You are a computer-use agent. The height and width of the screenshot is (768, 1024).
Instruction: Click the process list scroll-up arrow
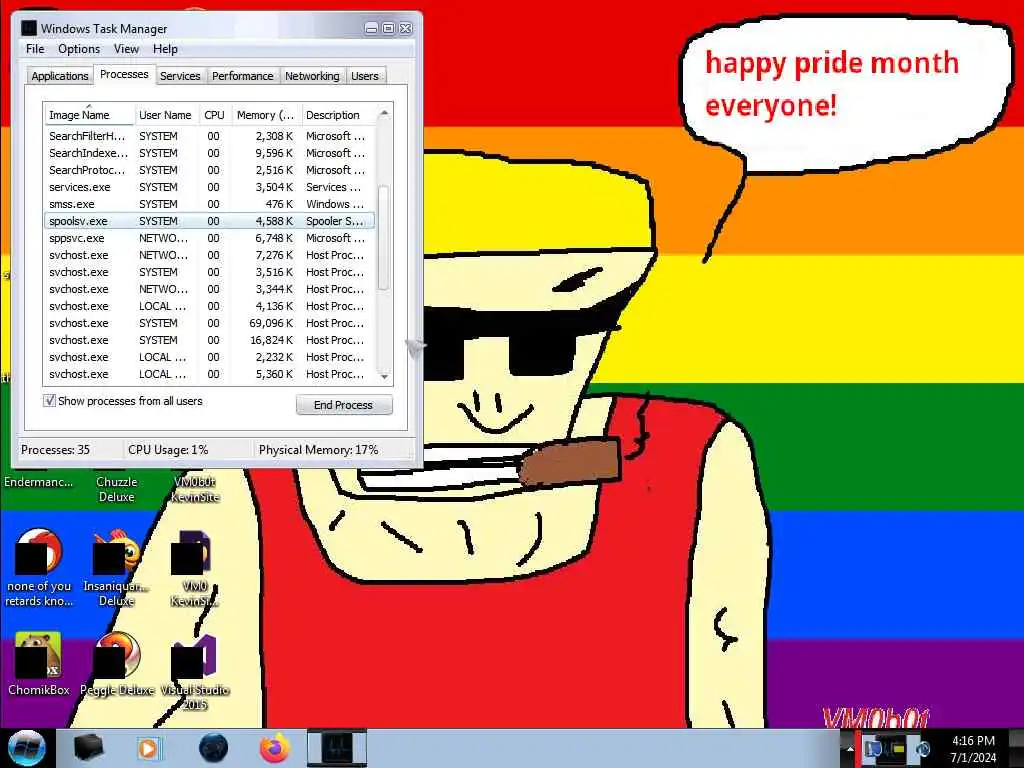pyautogui.click(x=384, y=114)
